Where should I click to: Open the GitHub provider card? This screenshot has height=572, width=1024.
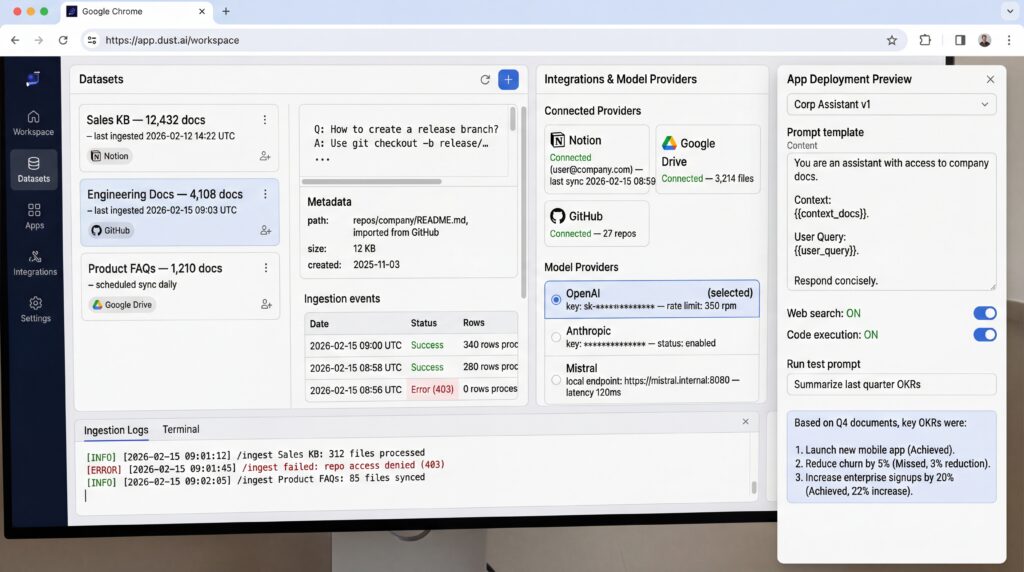point(597,223)
